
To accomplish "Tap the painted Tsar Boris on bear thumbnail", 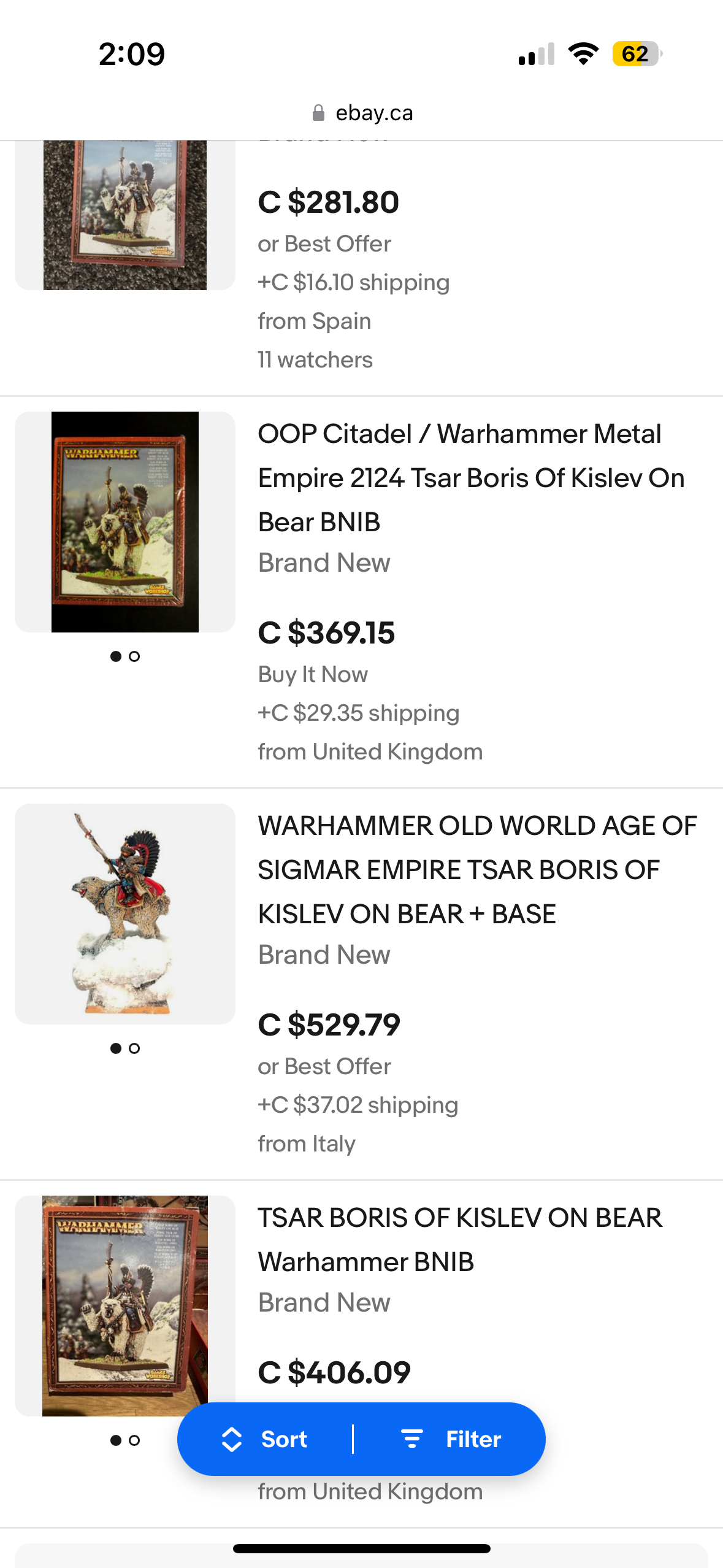I will [125, 913].
